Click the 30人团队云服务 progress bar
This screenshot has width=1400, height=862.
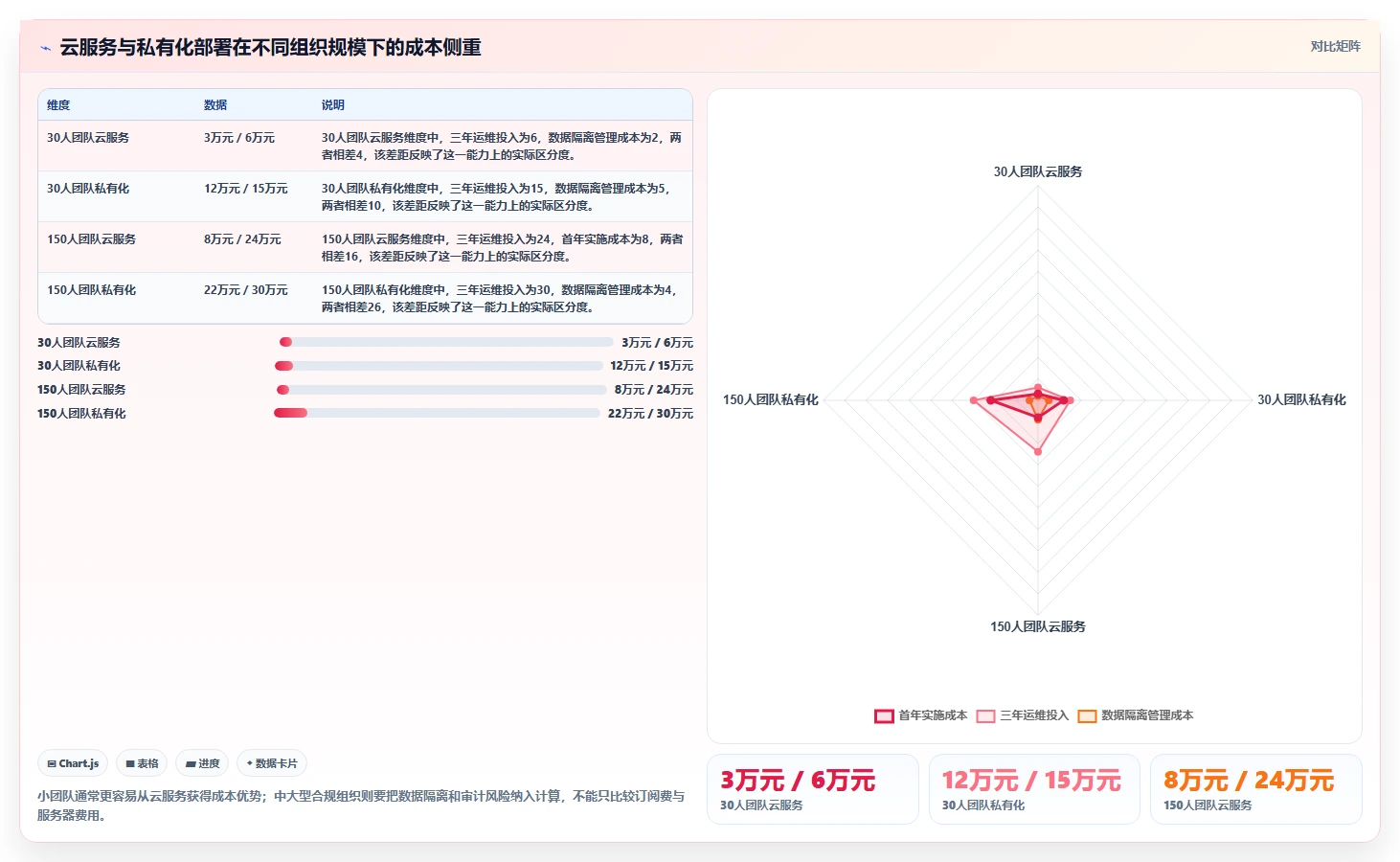point(446,342)
